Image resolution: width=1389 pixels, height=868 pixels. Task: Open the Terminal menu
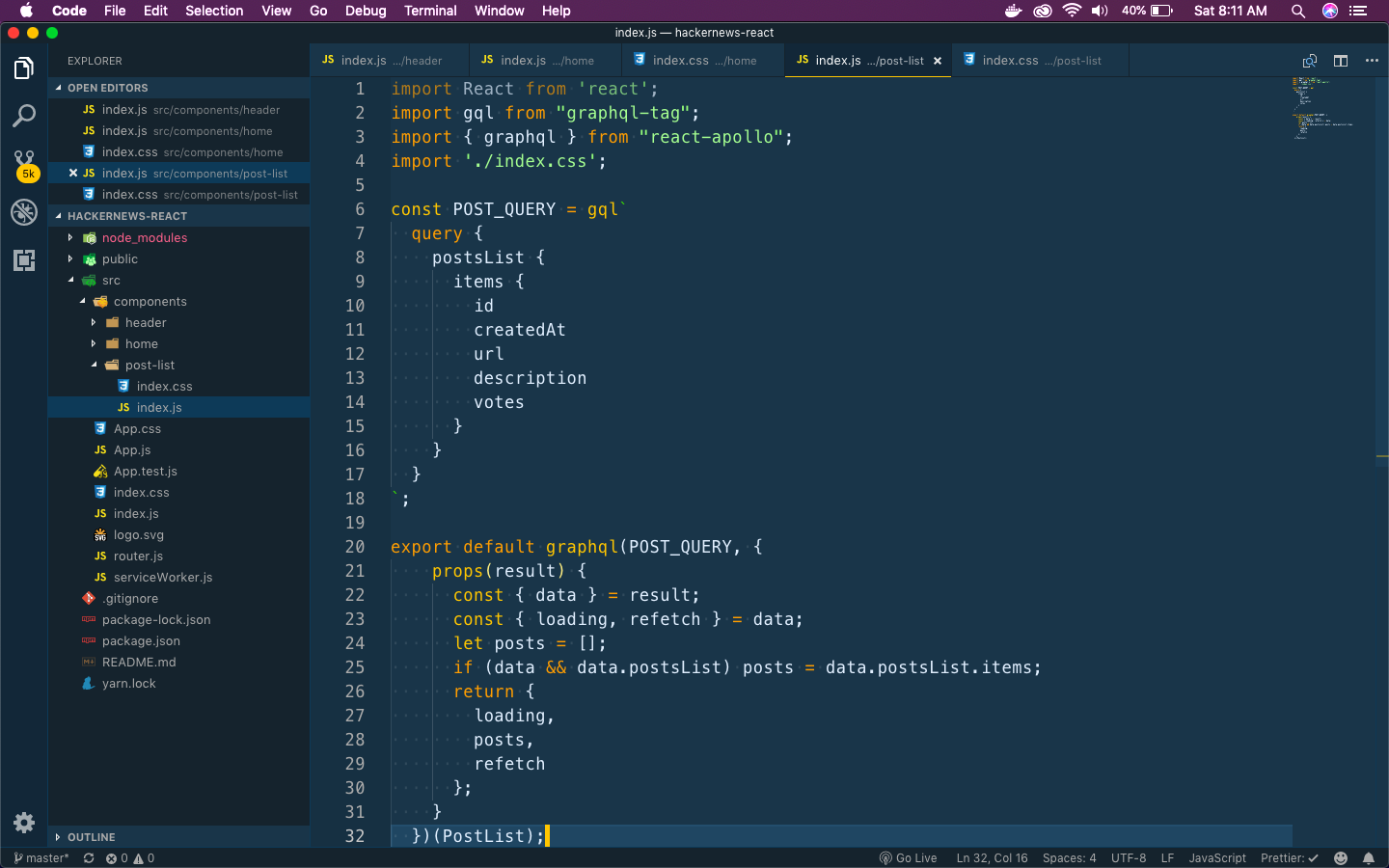pos(430,11)
